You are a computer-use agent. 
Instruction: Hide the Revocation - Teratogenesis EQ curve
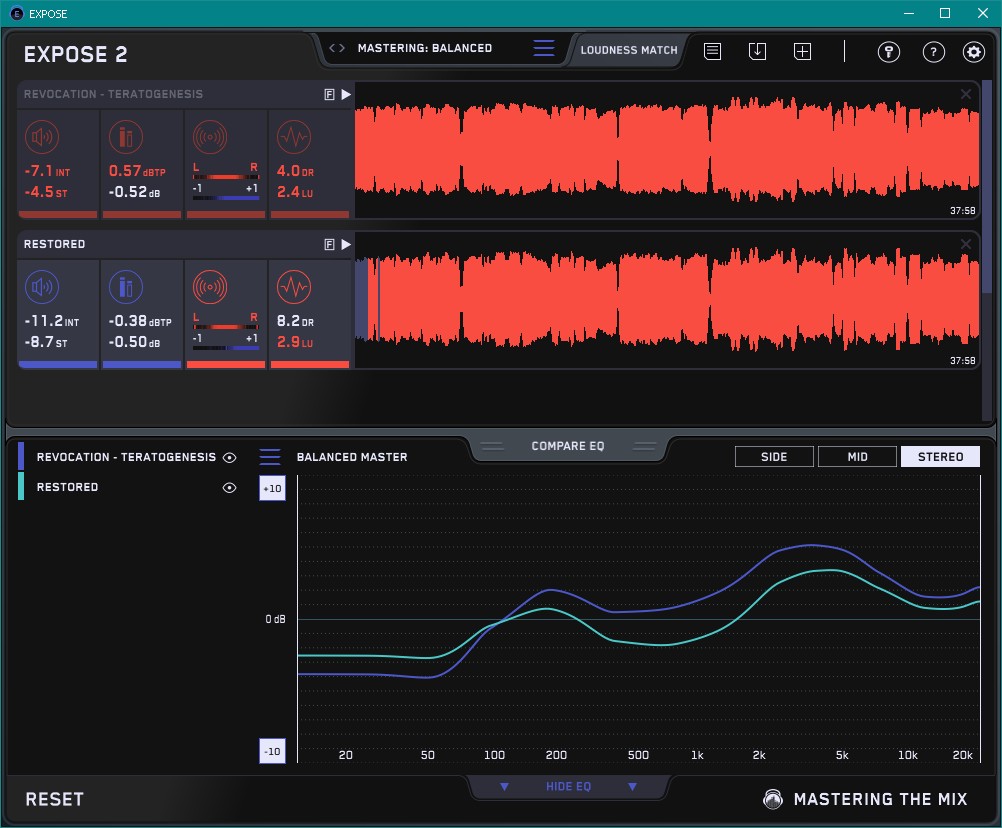pyautogui.click(x=230, y=457)
